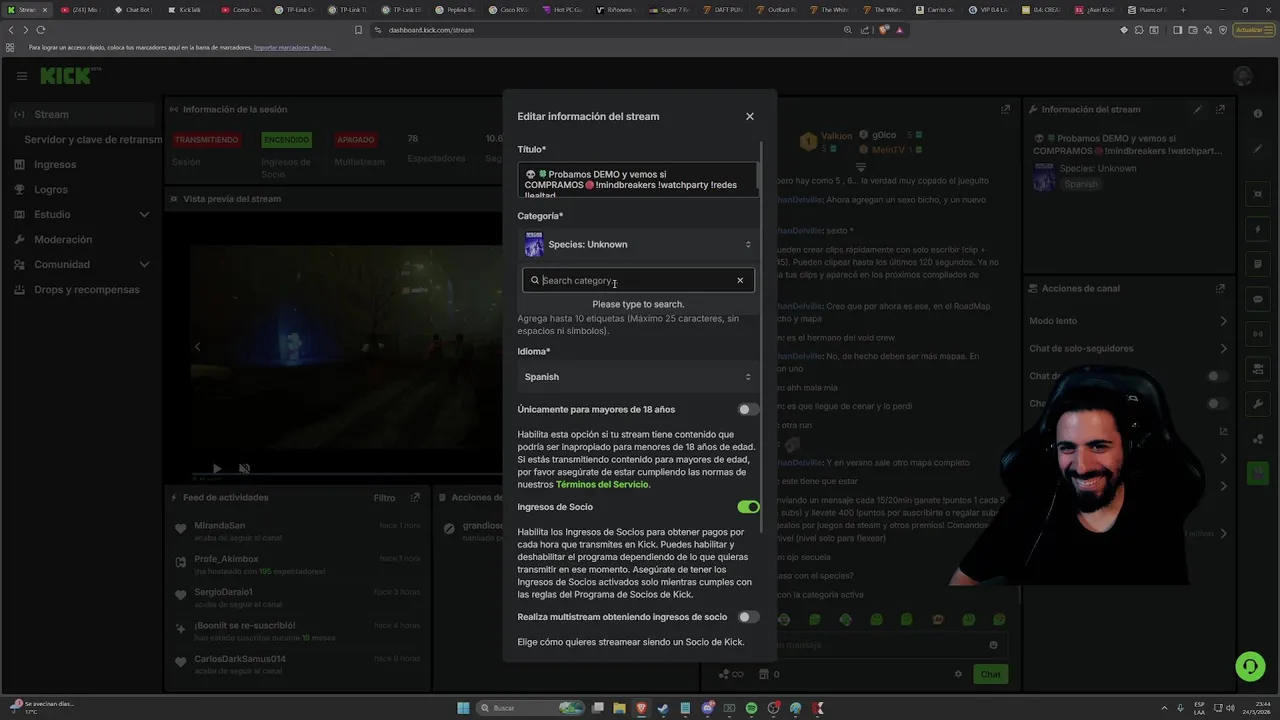
Task: Edit stream info with pencil icon in panel
Action: tap(1198, 109)
